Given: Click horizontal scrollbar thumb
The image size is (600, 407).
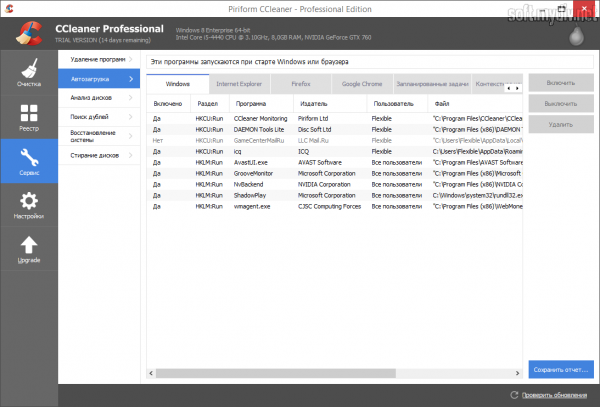Looking at the screenshot, I should (276, 373).
